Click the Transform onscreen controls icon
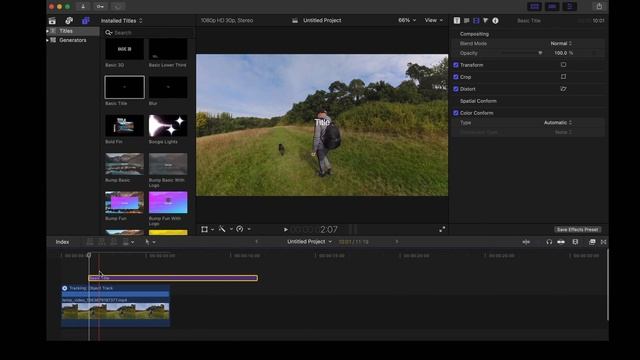The height and width of the screenshot is (360, 640). point(564,65)
